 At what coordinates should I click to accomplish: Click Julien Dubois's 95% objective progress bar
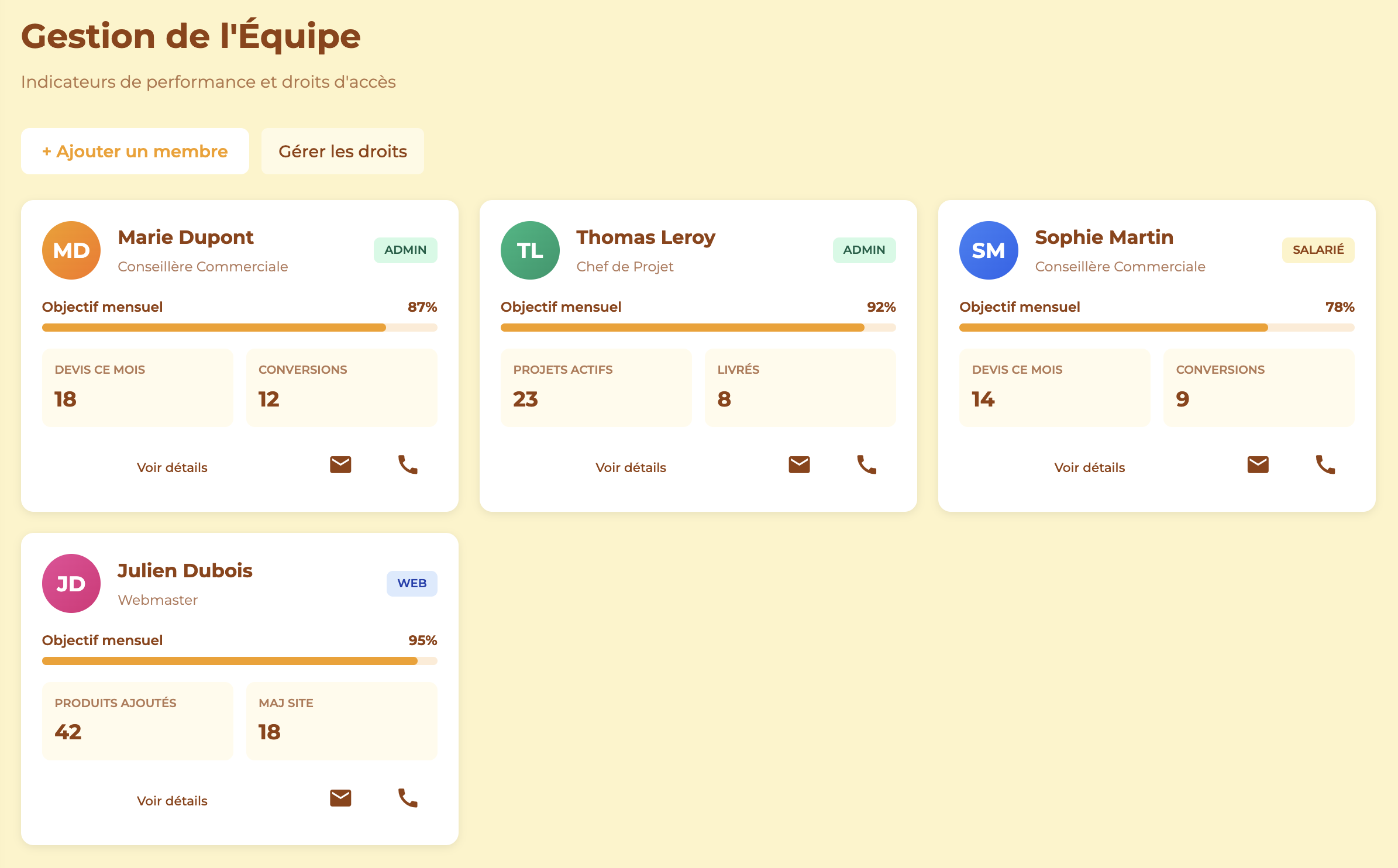point(239,661)
